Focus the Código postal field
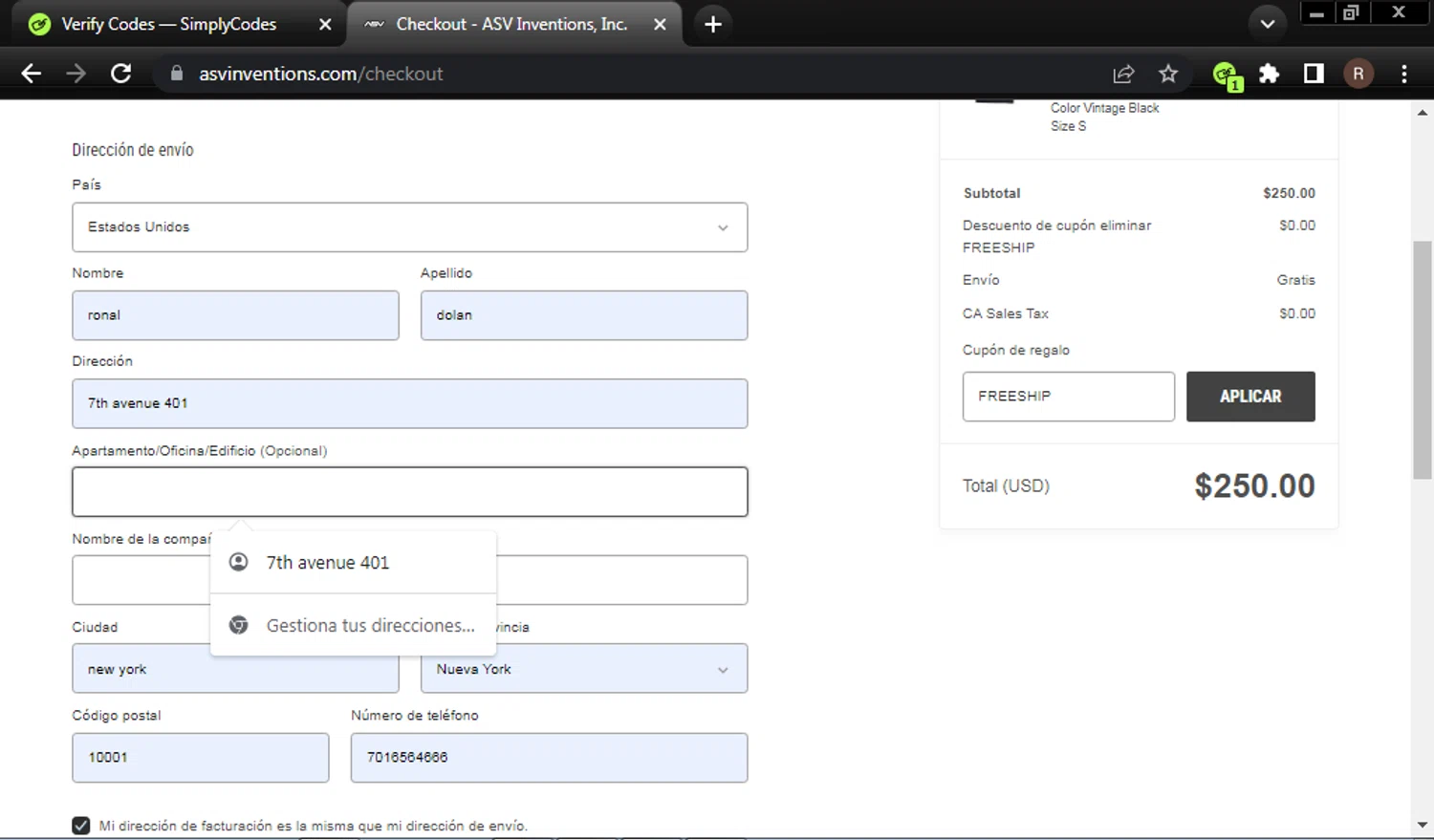The image size is (1434, 840). point(201,758)
